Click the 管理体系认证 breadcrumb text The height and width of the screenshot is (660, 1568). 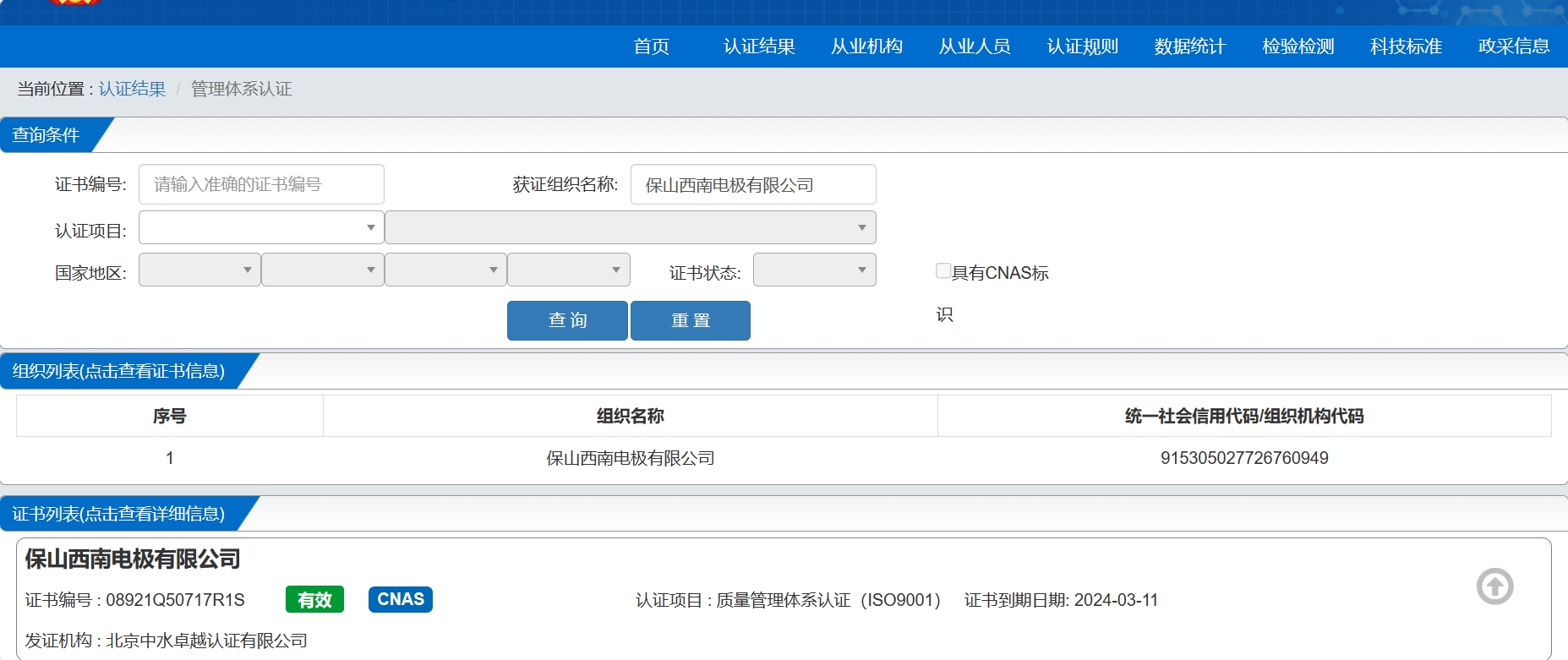[242, 89]
